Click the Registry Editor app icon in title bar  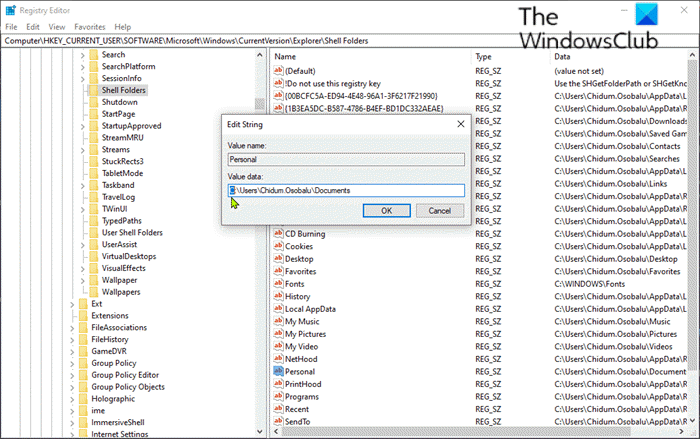click(x=10, y=10)
